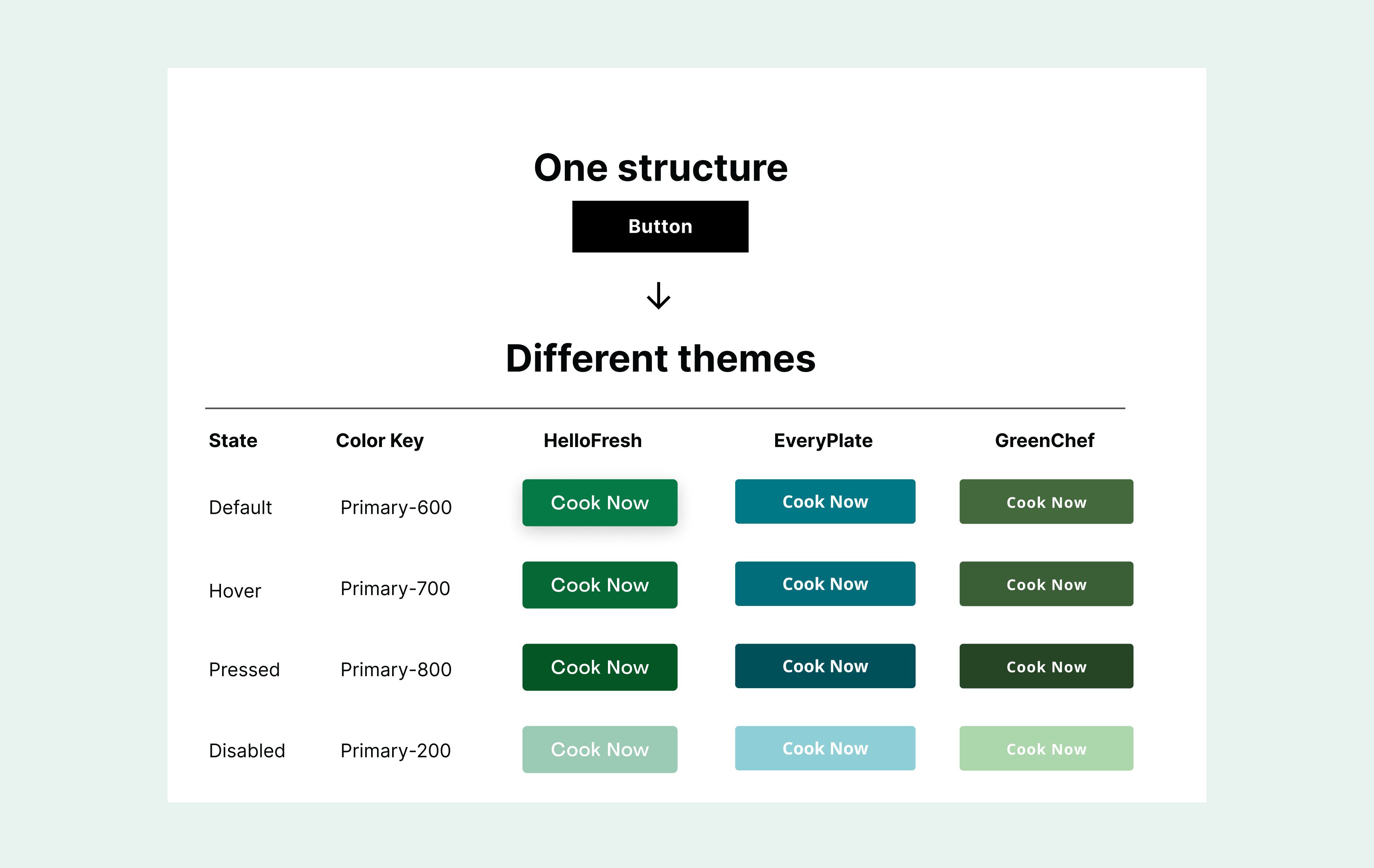Click EveryPlate Pressed Cook Now button
This screenshot has width=1374, height=868.
coord(825,666)
